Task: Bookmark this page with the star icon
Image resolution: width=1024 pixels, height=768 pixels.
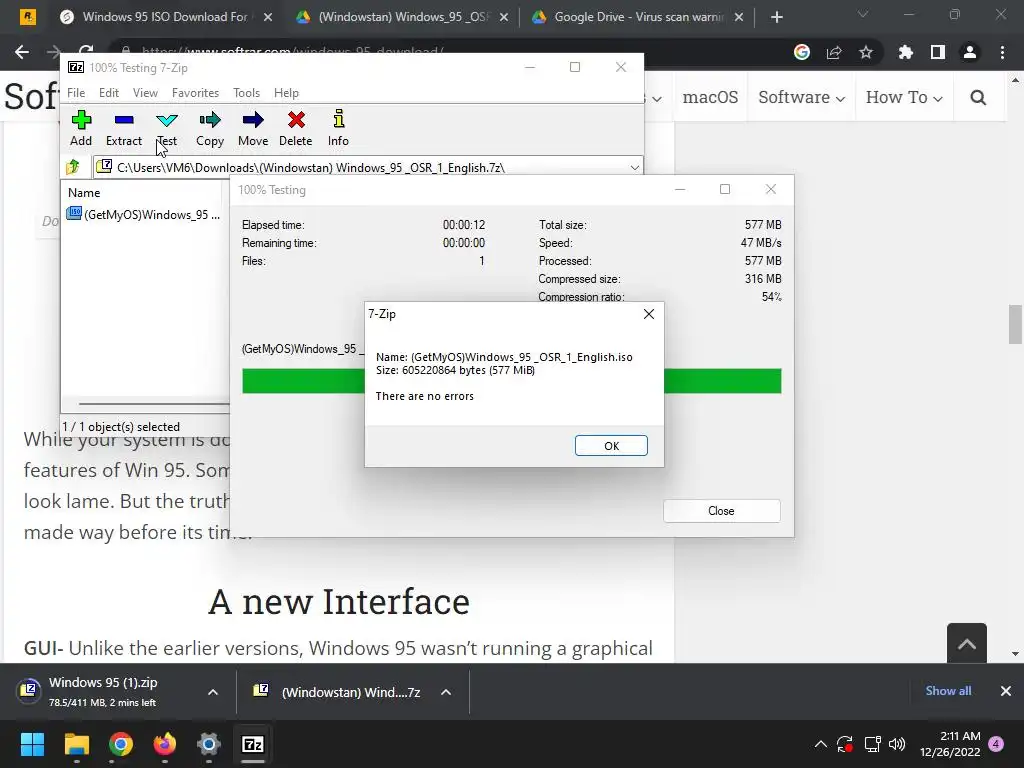Action: [x=866, y=52]
